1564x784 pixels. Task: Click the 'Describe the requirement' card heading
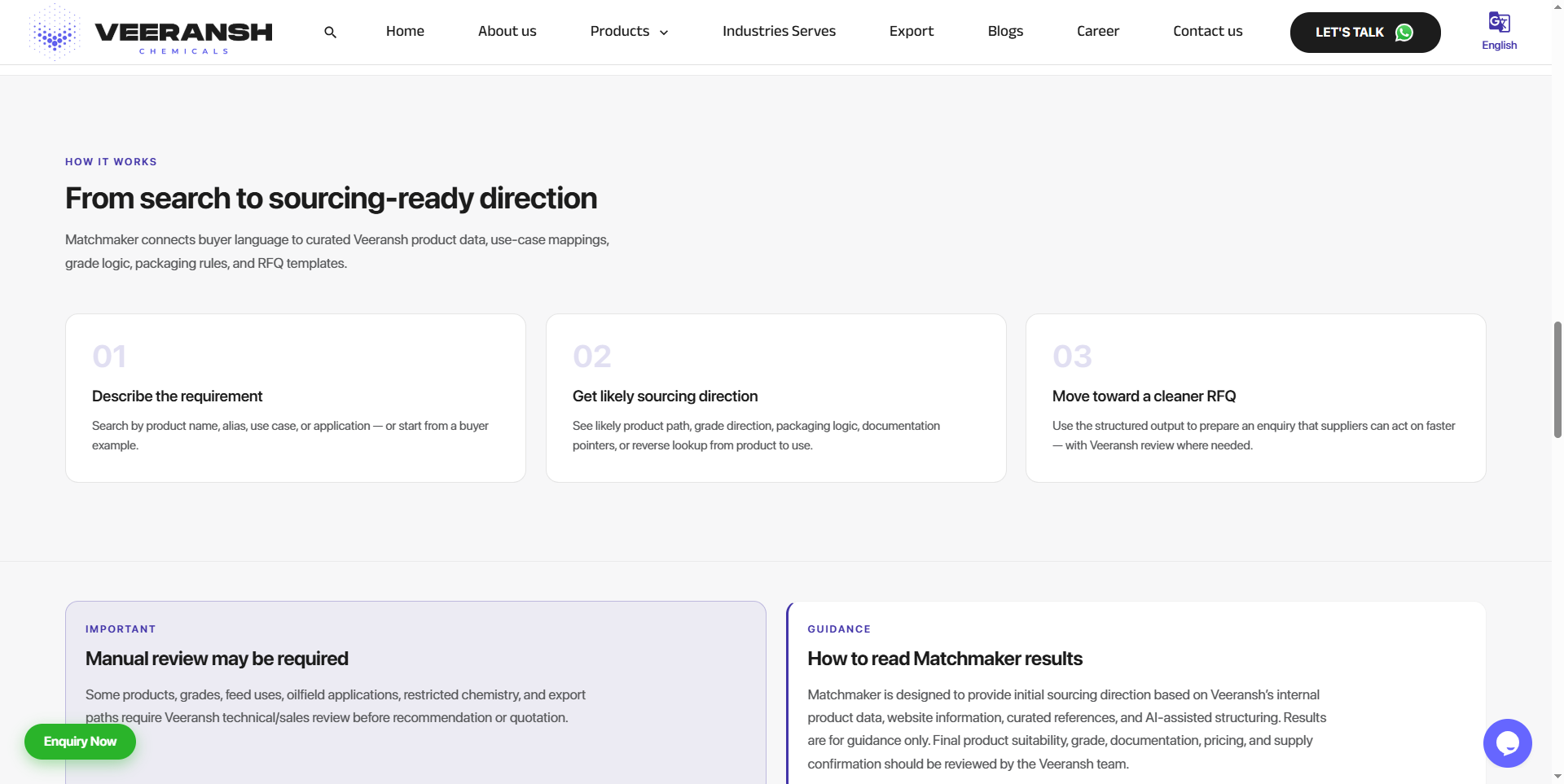pos(177,396)
